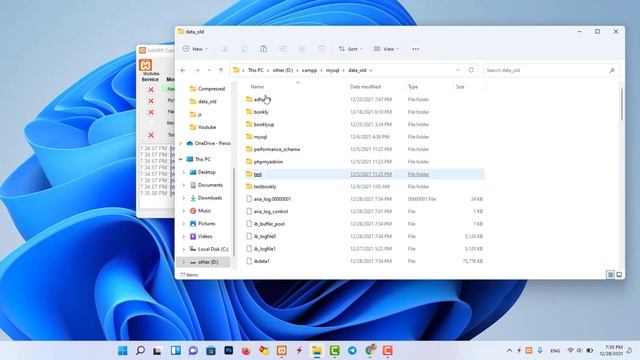Sort by the Name column header
The height and width of the screenshot is (360, 640).
(x=257, y=87)
